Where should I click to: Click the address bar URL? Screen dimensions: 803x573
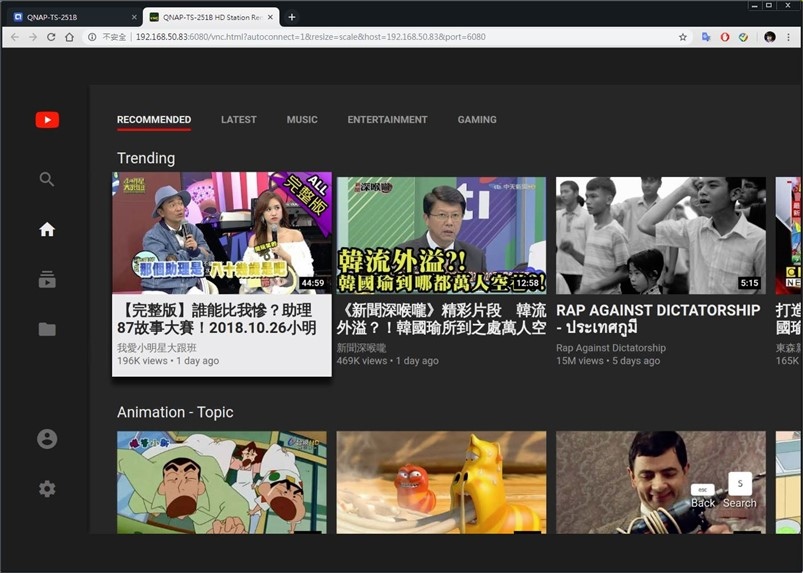[310, 37]
